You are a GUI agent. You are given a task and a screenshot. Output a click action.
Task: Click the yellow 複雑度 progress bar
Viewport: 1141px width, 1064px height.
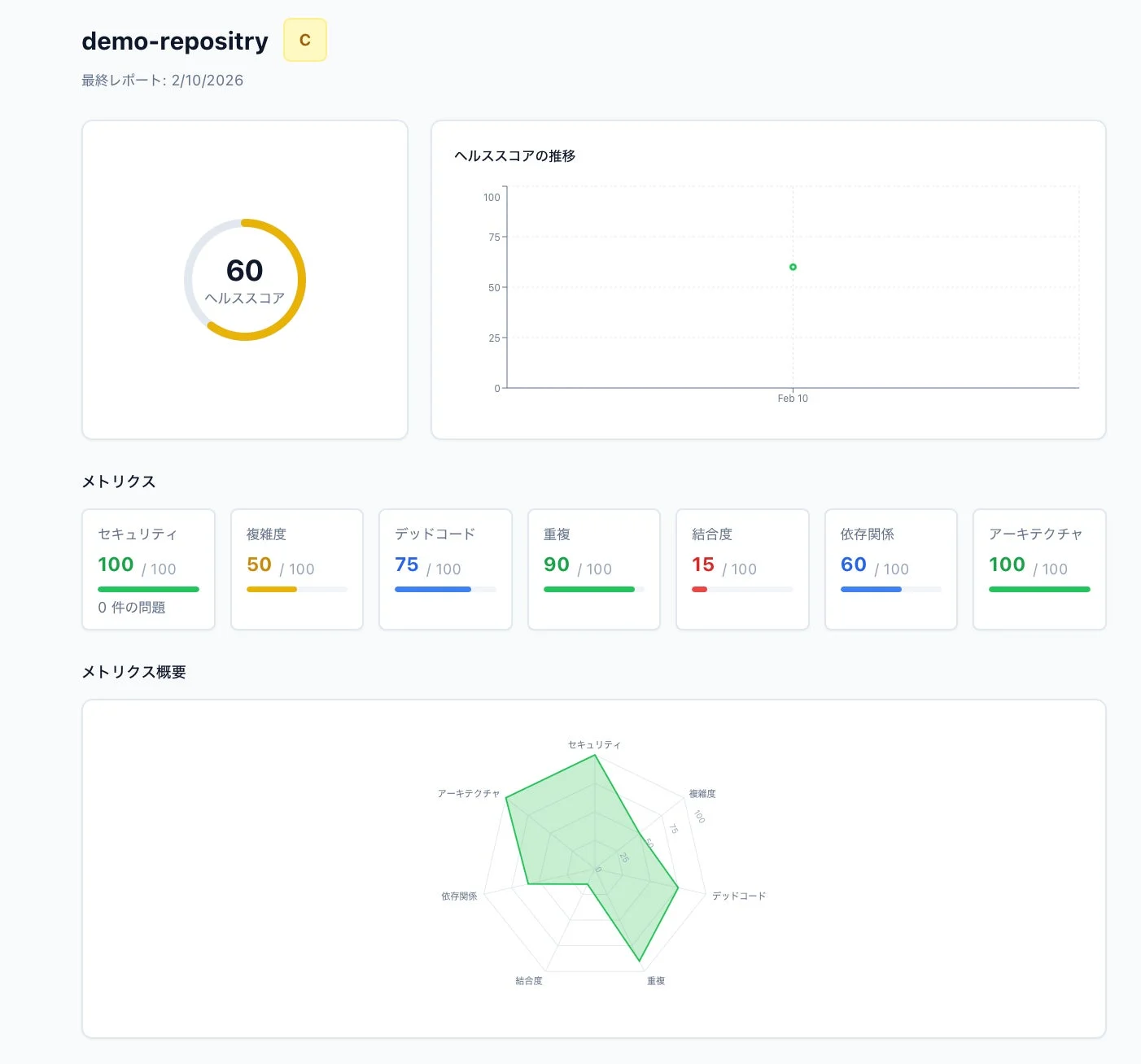[272, 589]
